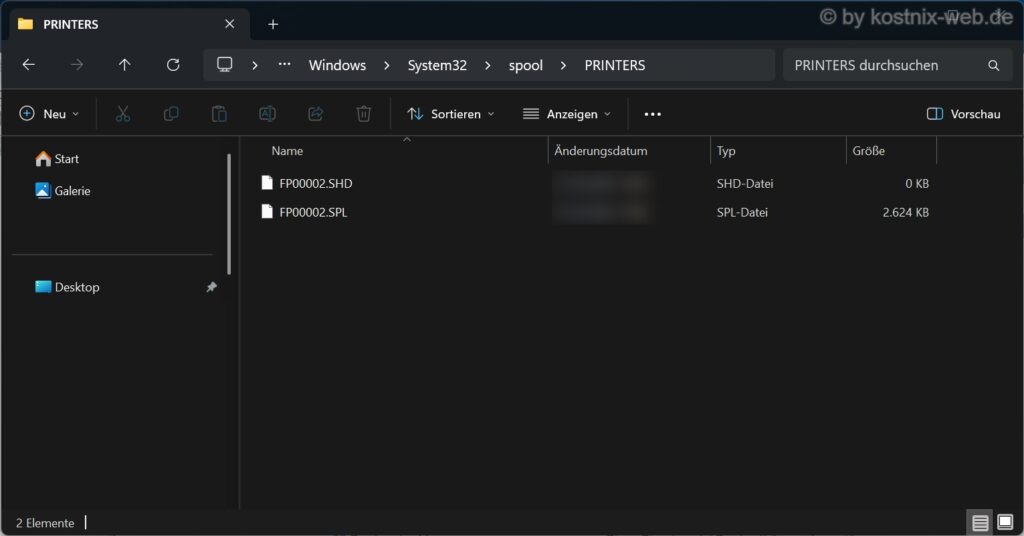Click the Cut scissors icon
This screenshot has height=536, width=1024.
pyautogui.click(x=123, y=114)
